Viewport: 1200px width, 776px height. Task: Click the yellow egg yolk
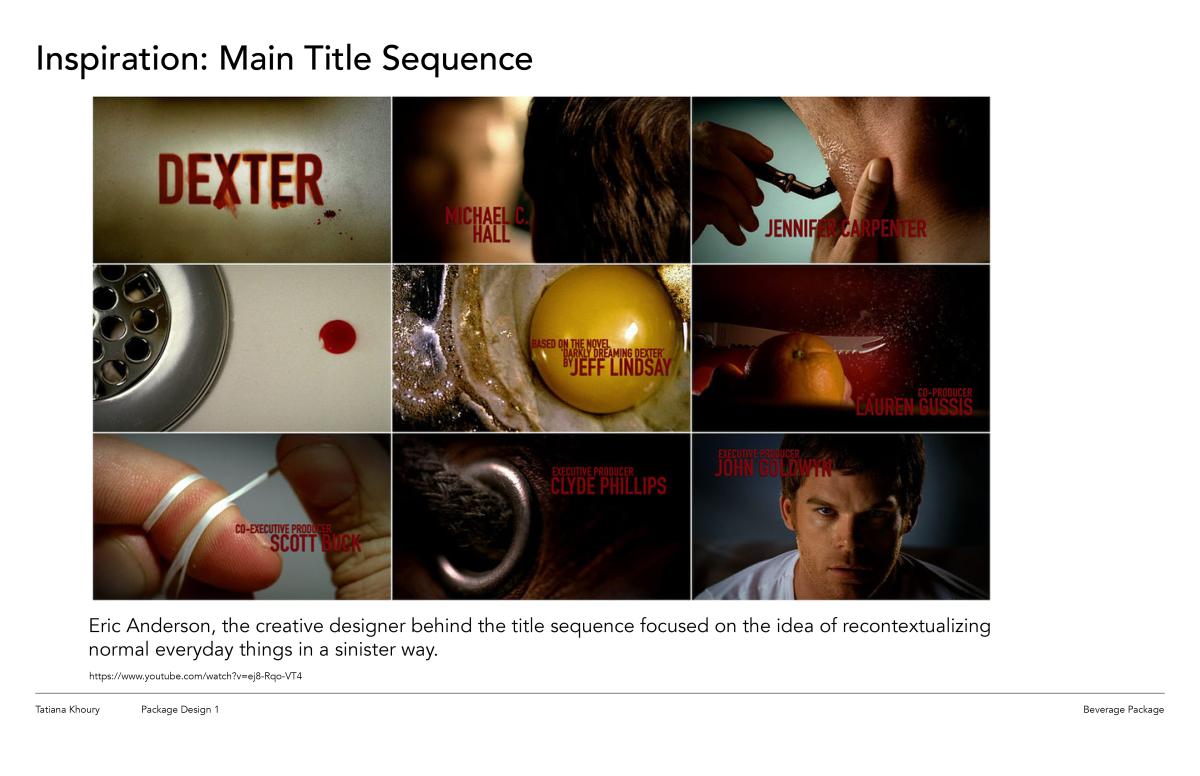click(x=606, y=338)
